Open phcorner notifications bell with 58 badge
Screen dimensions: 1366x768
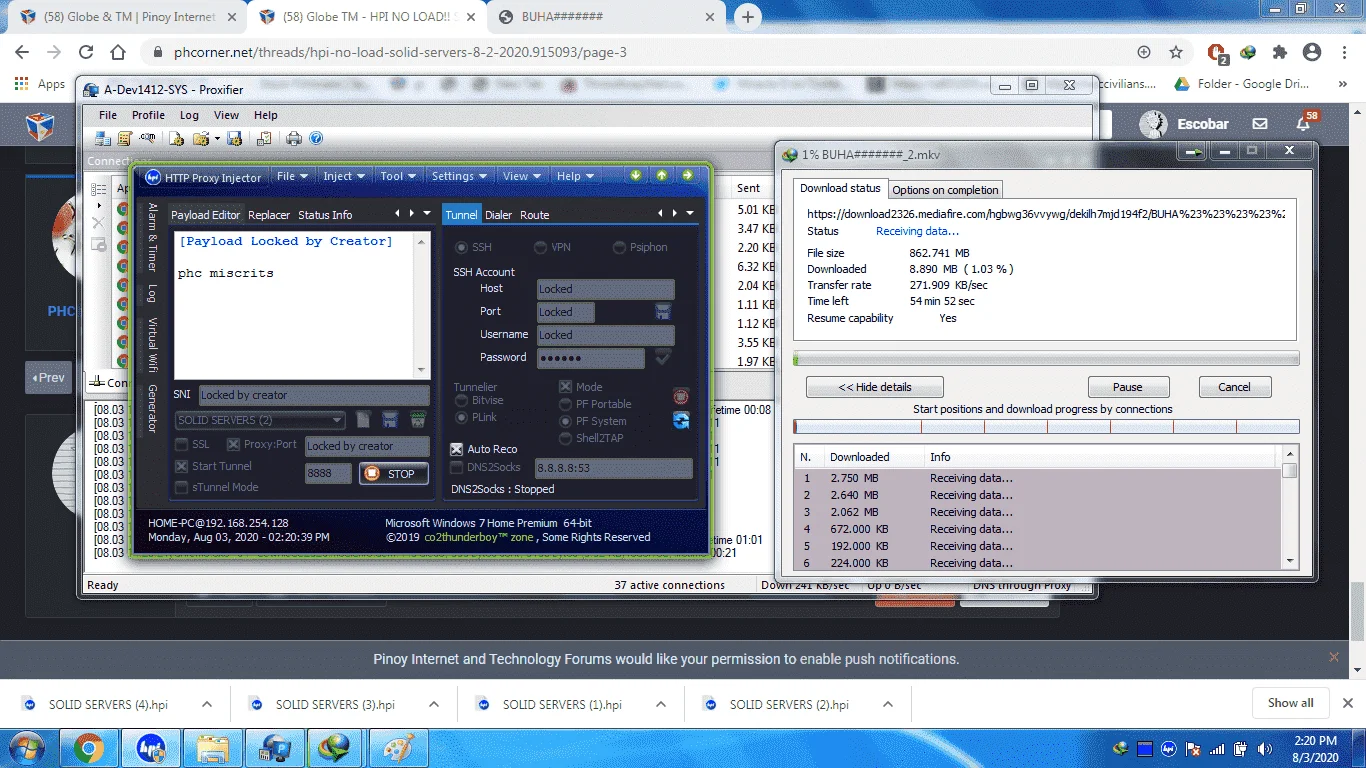[1304, 123]
